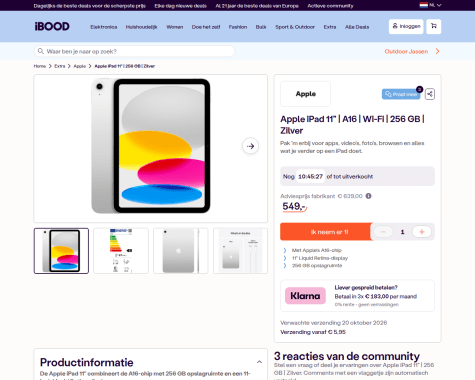This screenshot has height=380, width=475.
Task: Select the front iPad thumbnail
Action: 61,251
